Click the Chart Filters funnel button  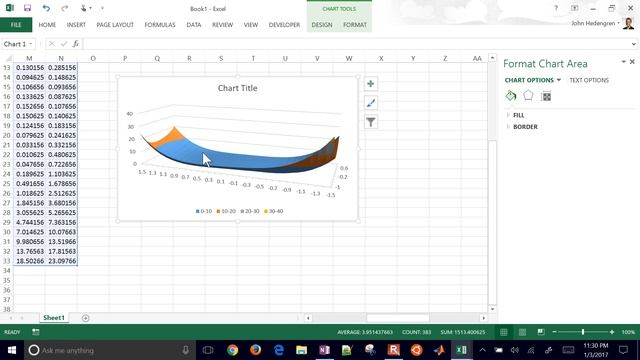click(371, 122)
